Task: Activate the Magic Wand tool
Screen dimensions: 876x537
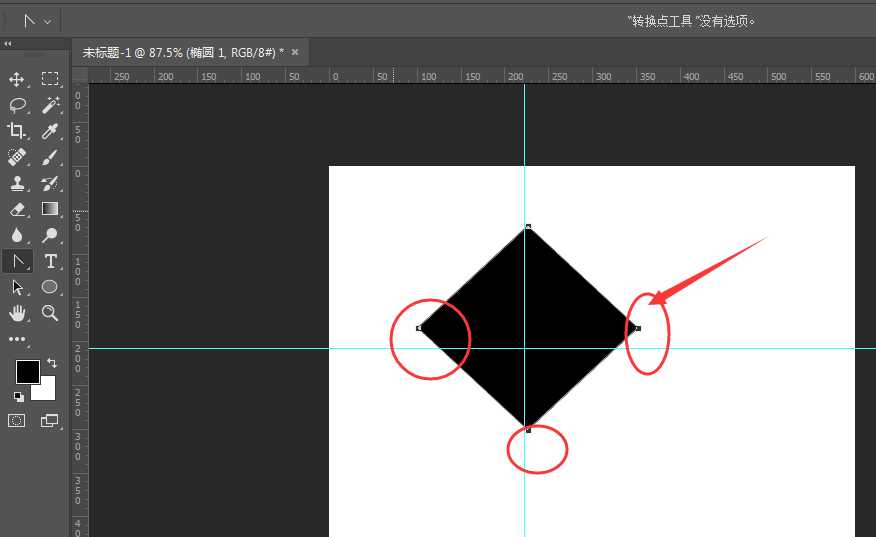Action: point(50,105)
